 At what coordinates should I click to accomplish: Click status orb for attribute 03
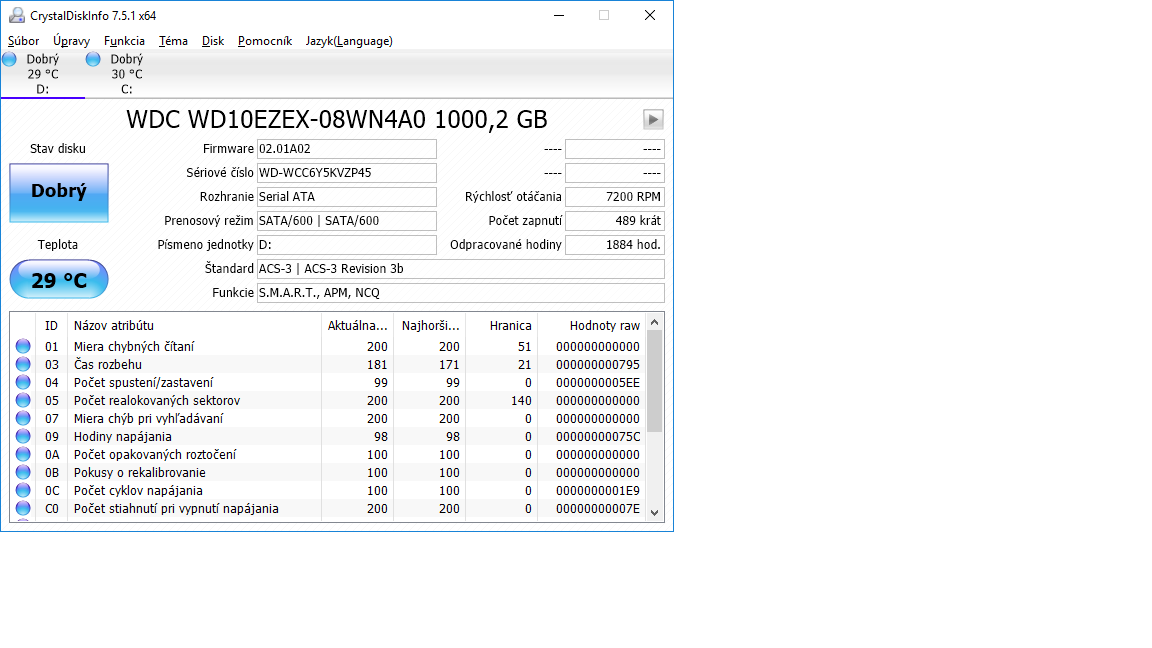(24, 364)
